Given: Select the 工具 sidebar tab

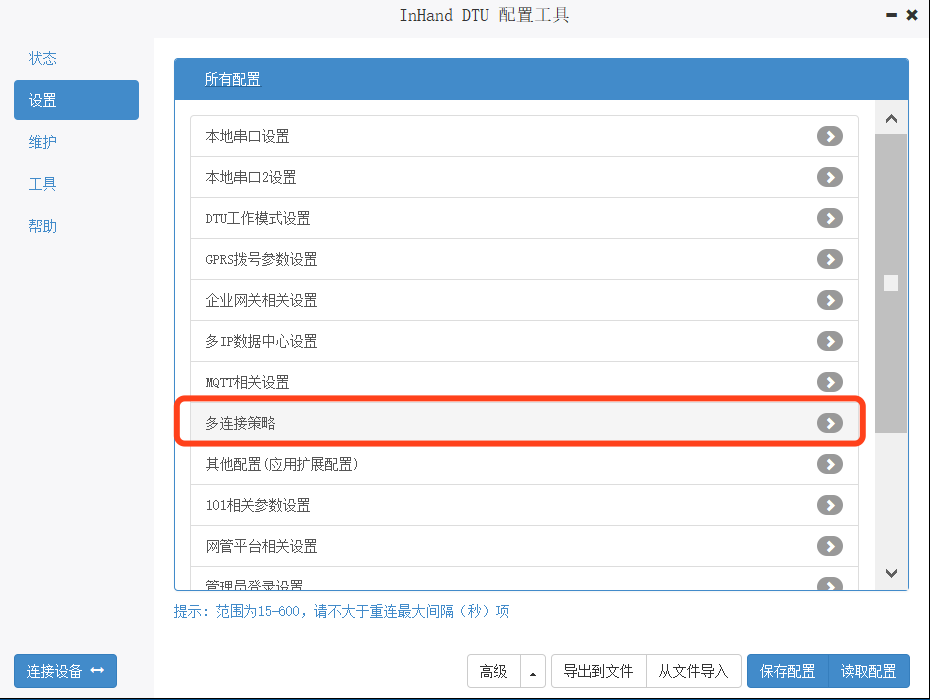Looking at the screenshot, I should coord(43,184).
